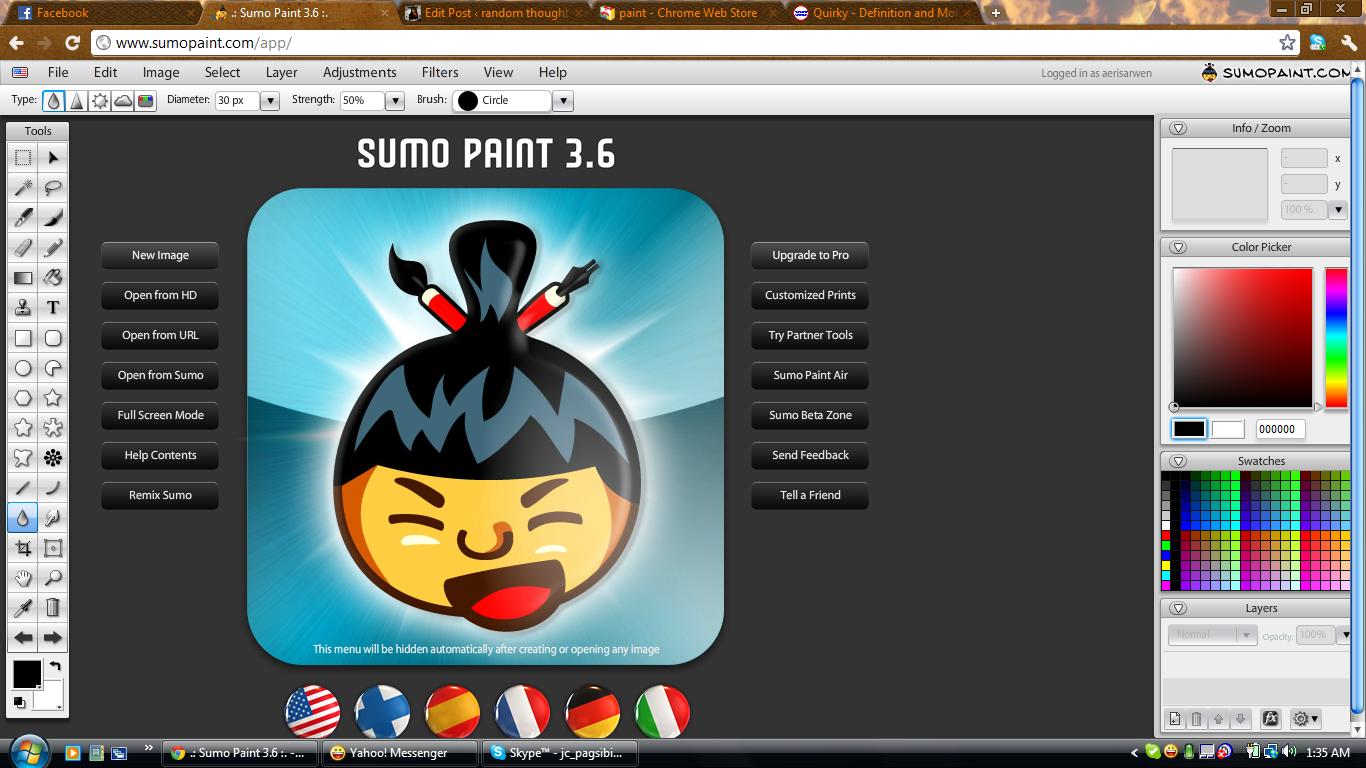Open the Normal blend mode dropdown
This screenshot has width=1366, height=768.
pos(1212,634)
